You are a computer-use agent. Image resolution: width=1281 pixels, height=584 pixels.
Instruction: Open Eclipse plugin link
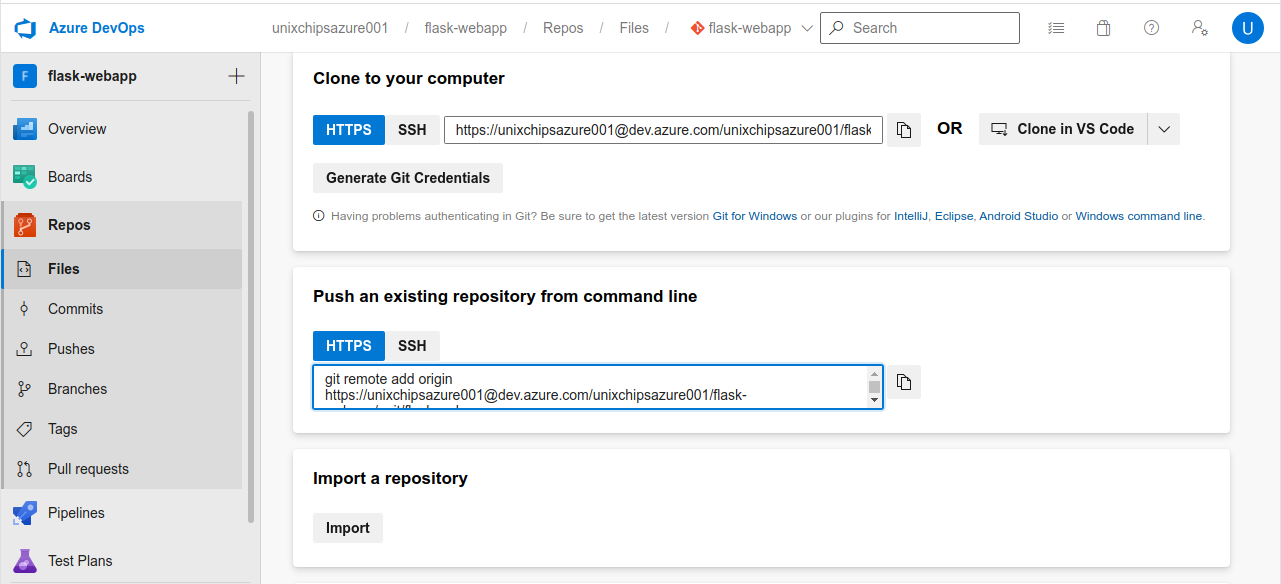point(954,216)
